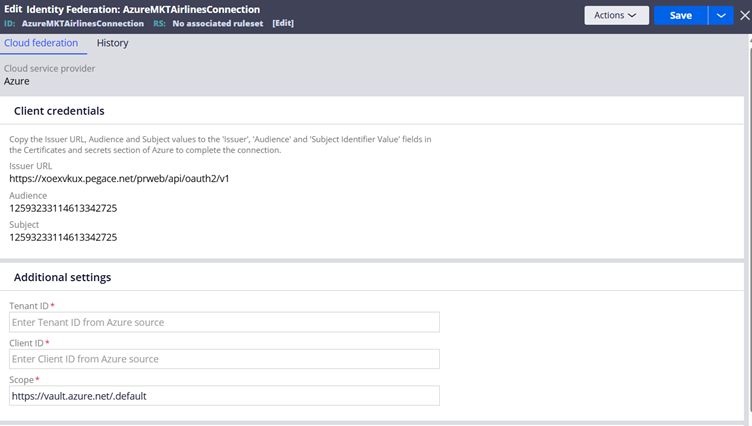
Task: Click the AzureMKTAirlinesConnection ID in header
Action: (84, 22)
